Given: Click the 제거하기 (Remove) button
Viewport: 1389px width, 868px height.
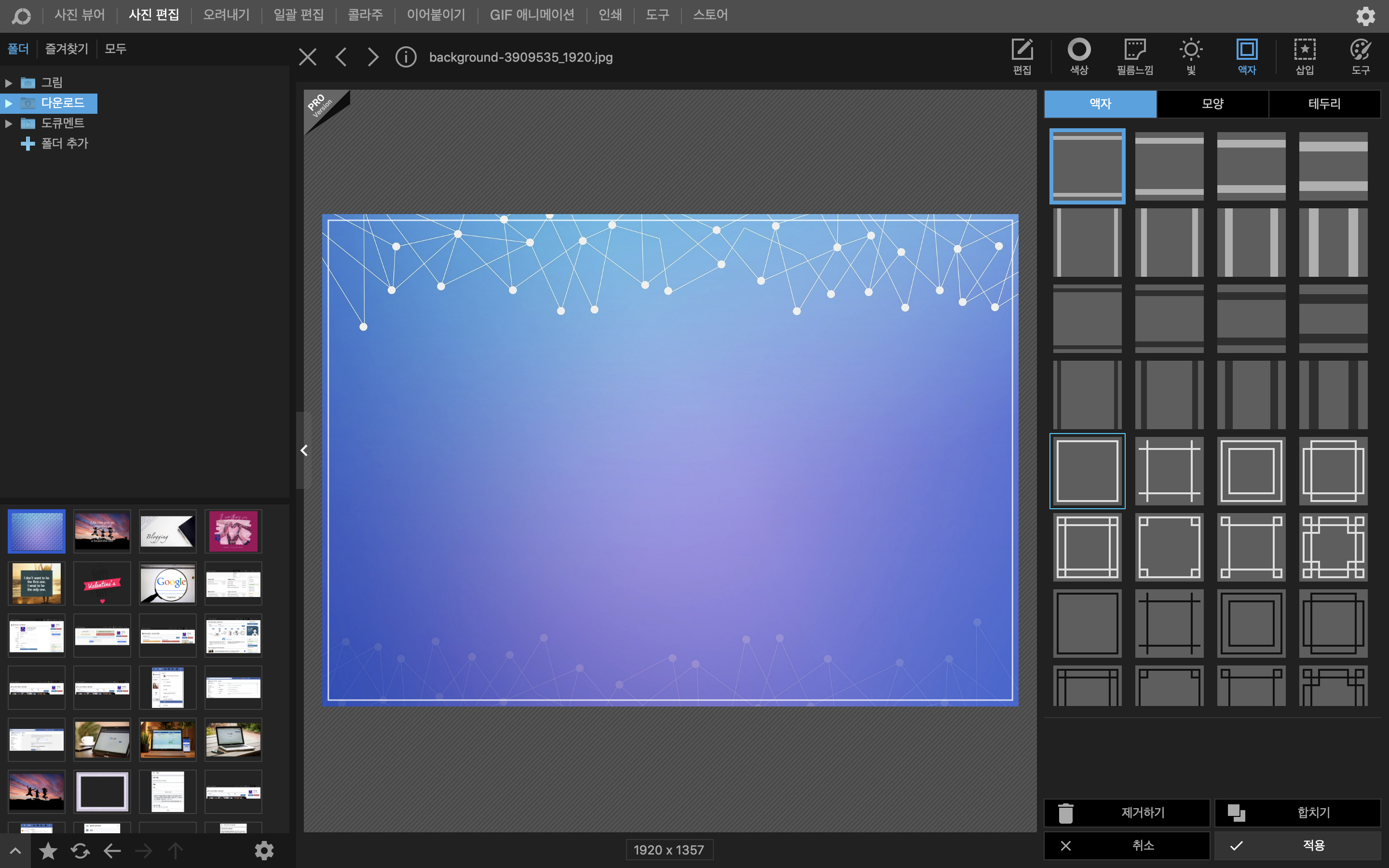Looking at the screenshot, I should pos(1126,813).
